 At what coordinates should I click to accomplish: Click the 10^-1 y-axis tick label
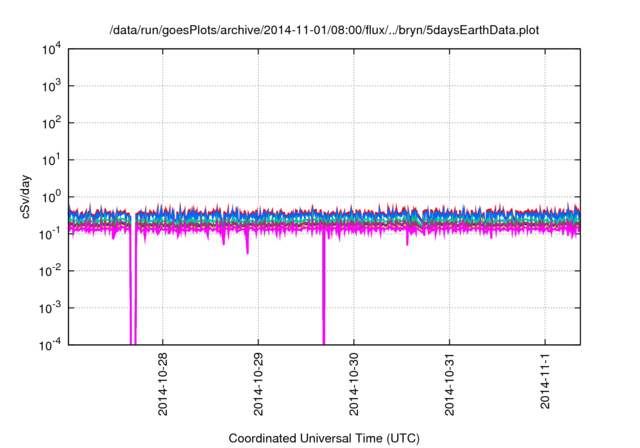pos(50,234)
